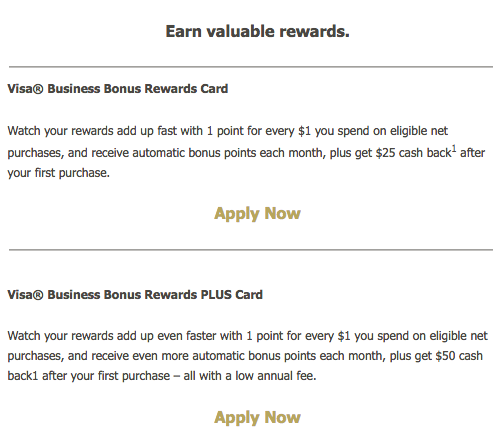The width and height of the screenshot is (500, 445).
Task: Click the divider between the two card sections
Action: pos(251,249)
